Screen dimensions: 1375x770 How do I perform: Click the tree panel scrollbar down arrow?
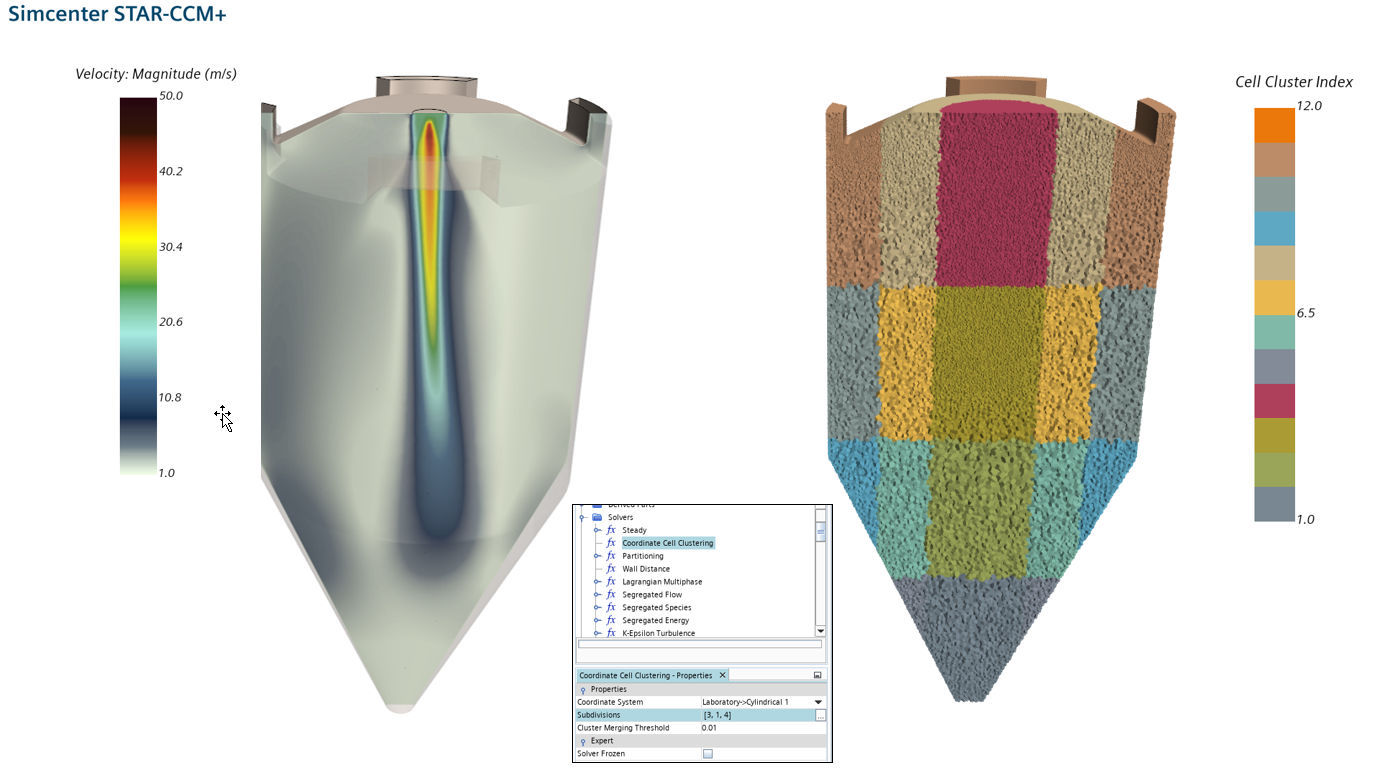point(820,631)
